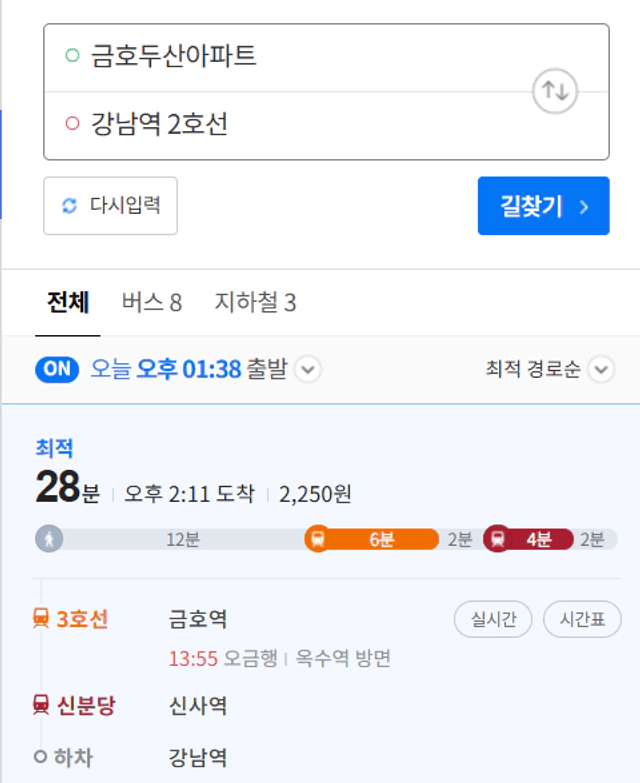640x783 pixels.
Task: Open the 시간표 timetable button
Action: [582, 619]
